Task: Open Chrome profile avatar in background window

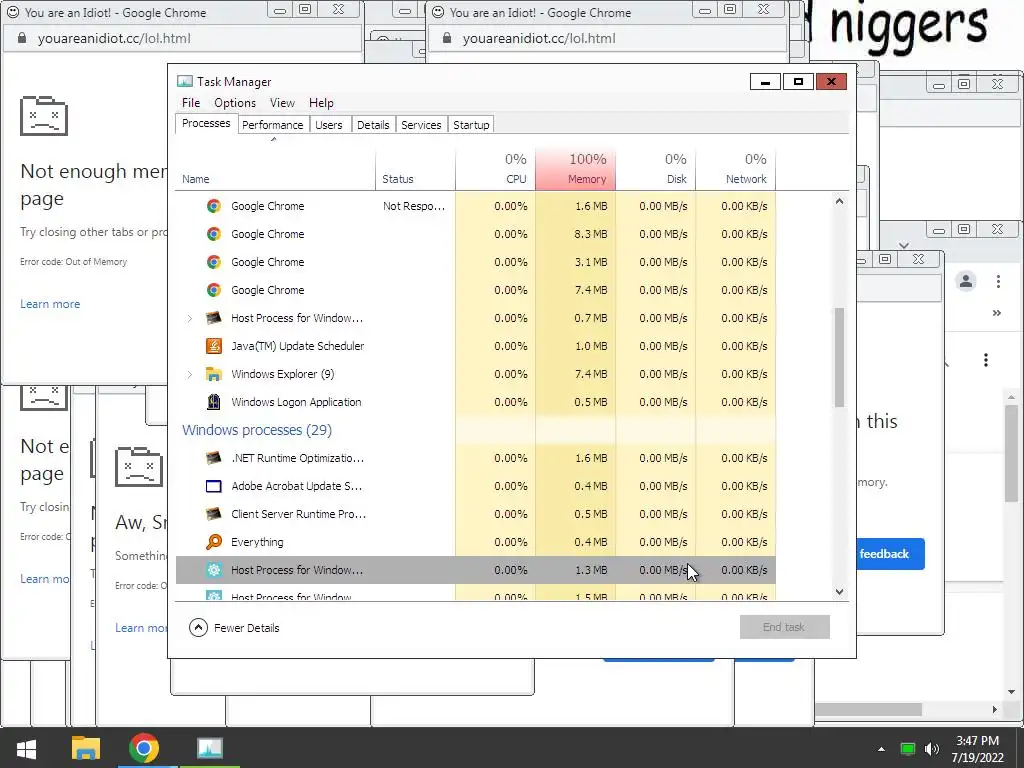Action: tap(966, 281)
